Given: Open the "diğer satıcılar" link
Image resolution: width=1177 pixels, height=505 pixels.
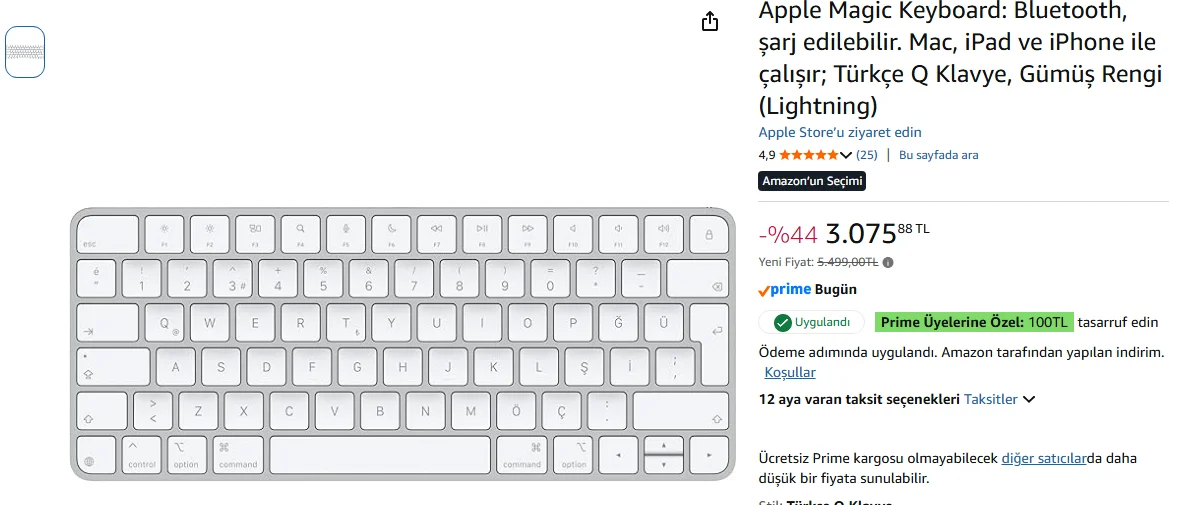Looking at the screenshot, I should click(1044, 458).
